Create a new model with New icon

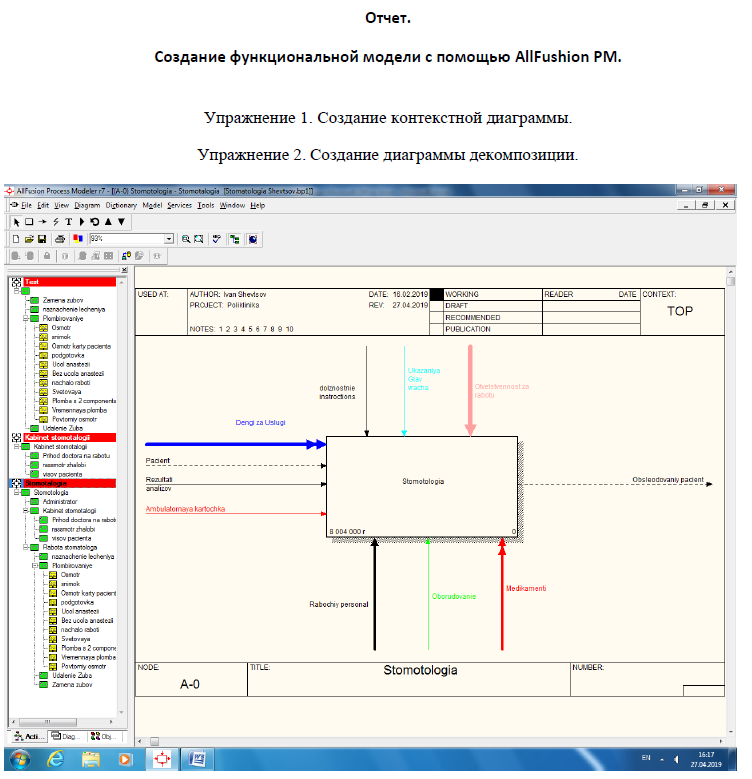point(16,239)
